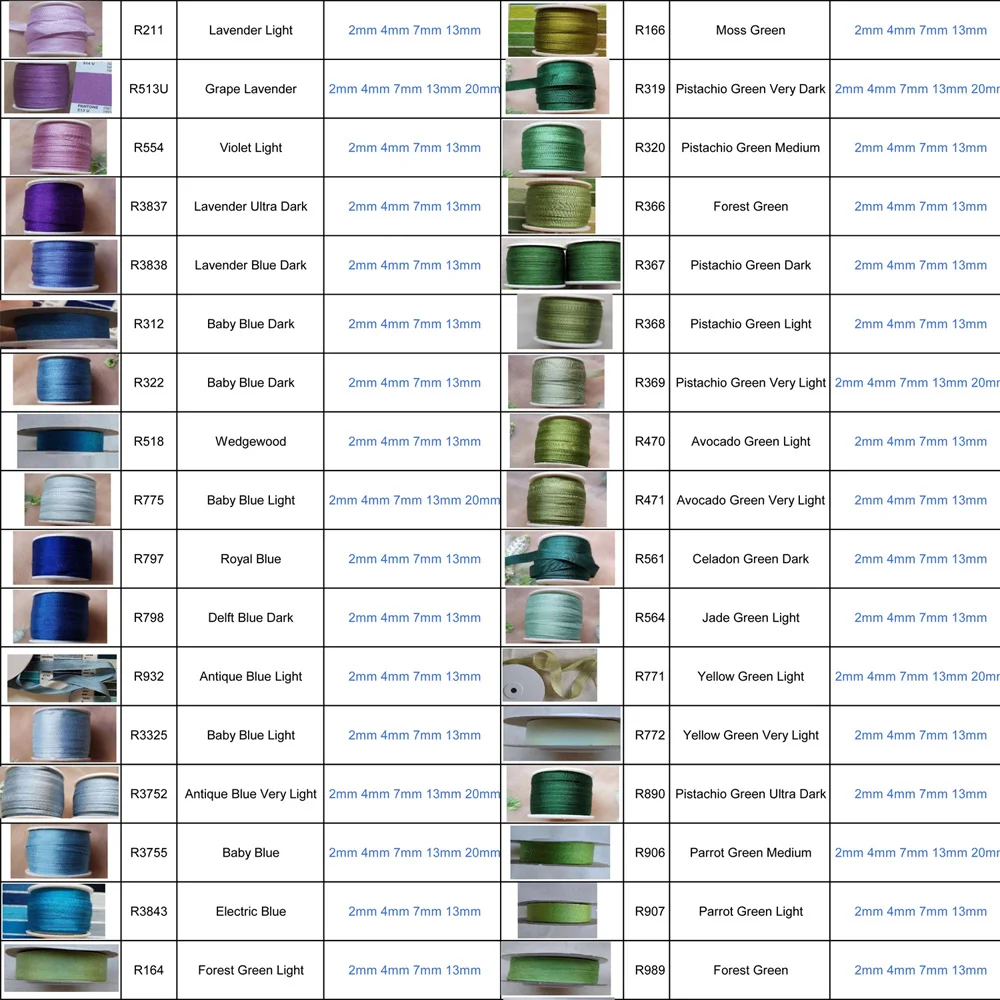Select the name Violet Light

251,147
